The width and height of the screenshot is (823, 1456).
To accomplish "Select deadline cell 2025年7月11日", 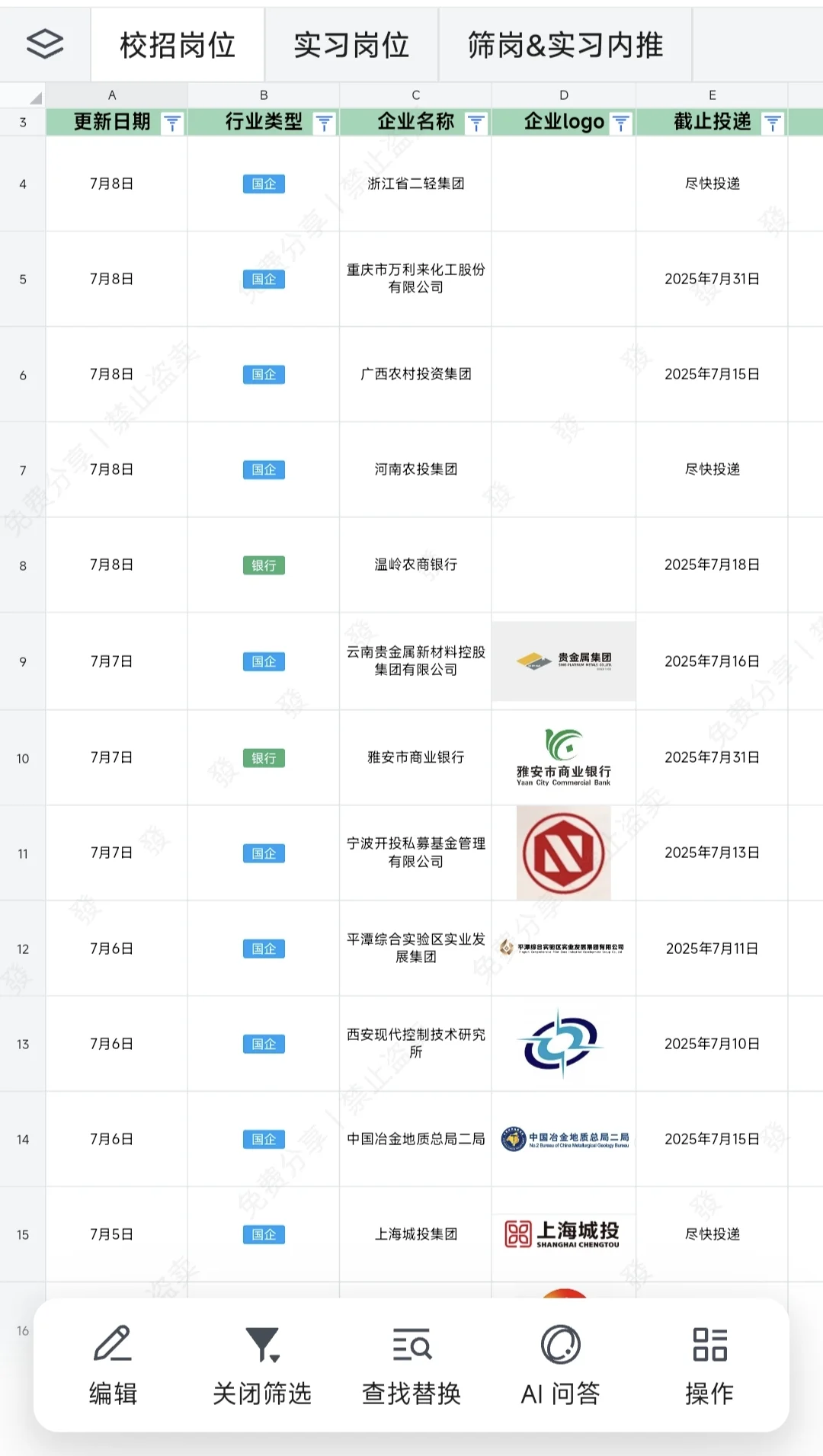I will (713, 948).
